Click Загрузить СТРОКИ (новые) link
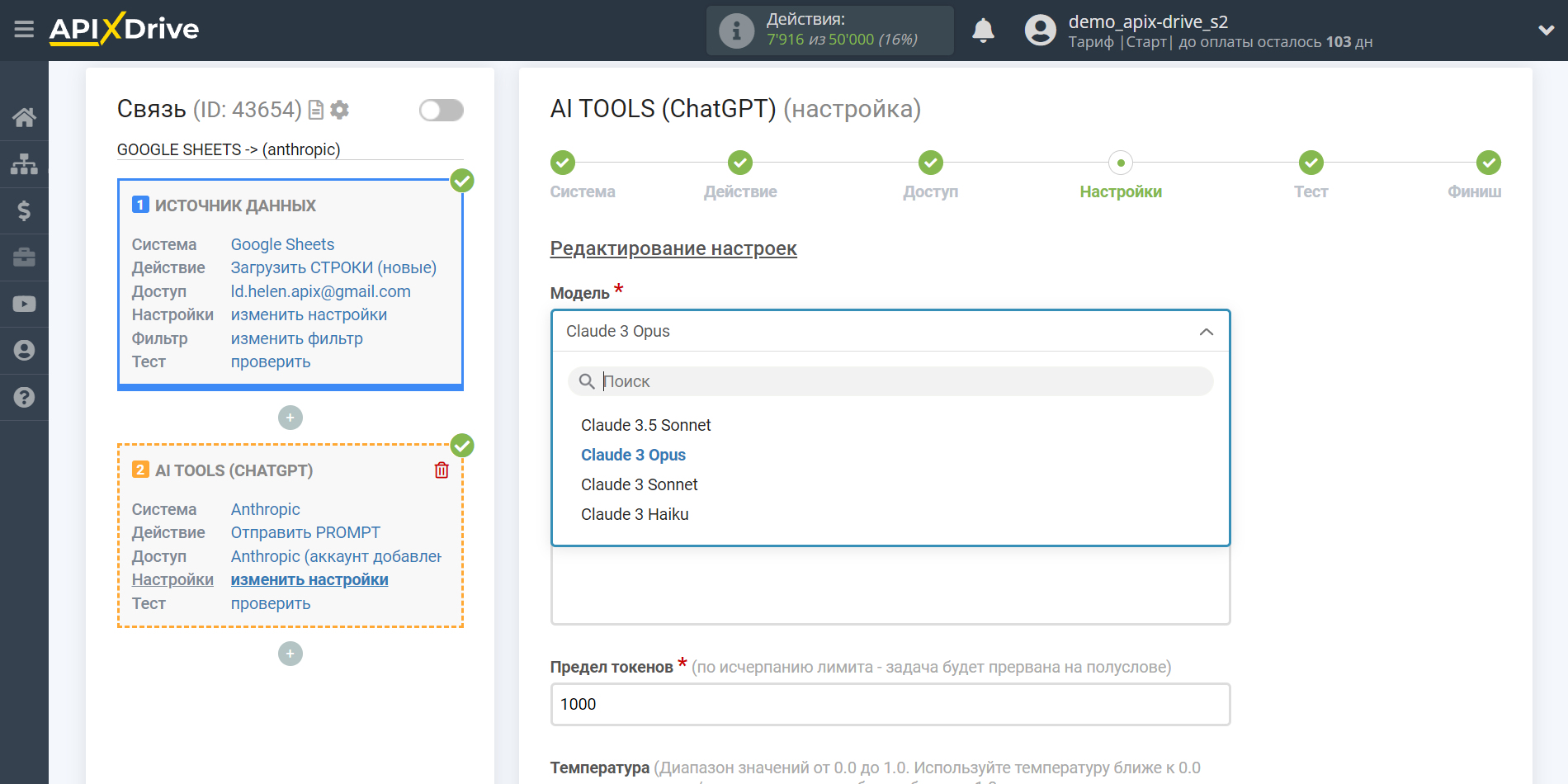 333,267
